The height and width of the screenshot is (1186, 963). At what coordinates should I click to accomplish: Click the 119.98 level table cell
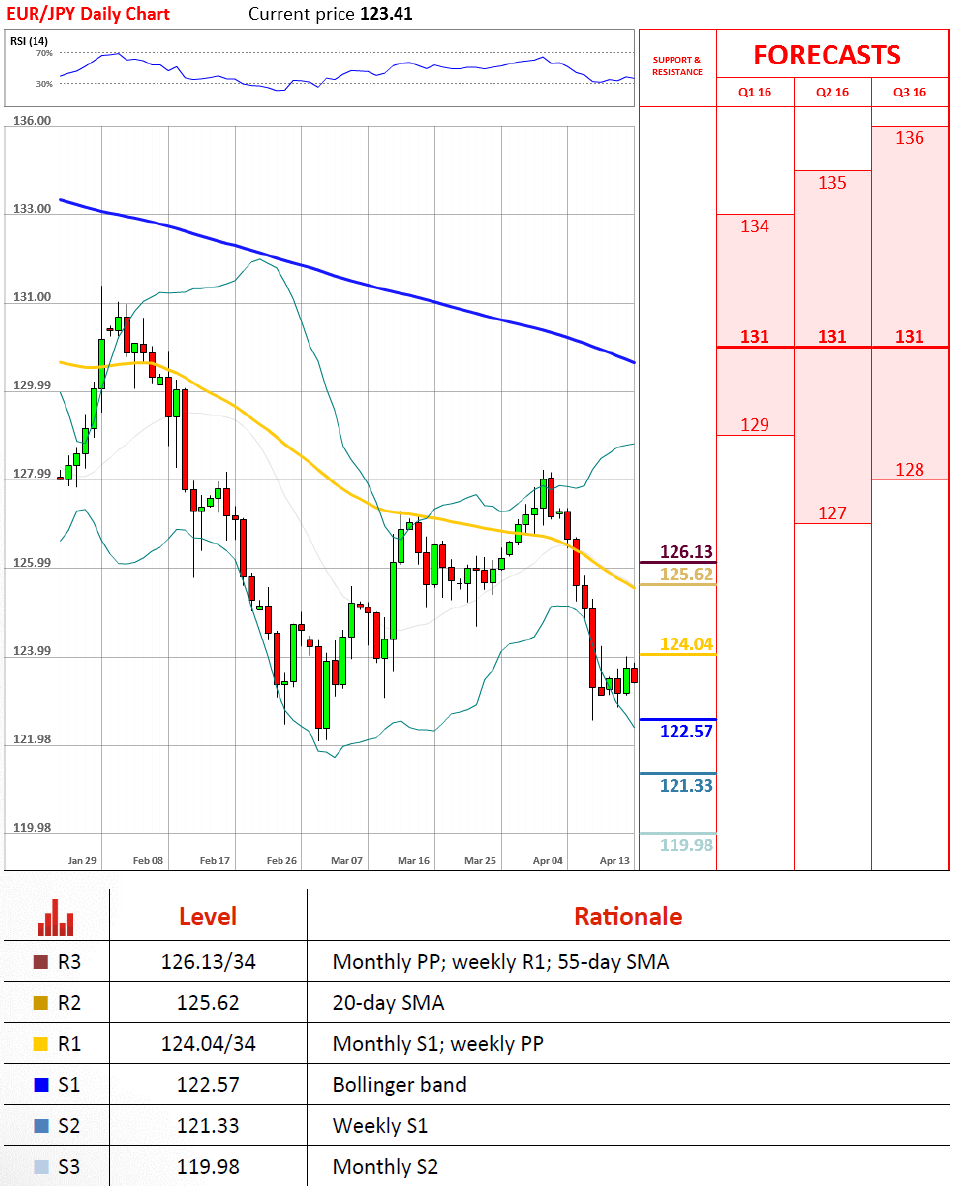(x=208, y=1166)
